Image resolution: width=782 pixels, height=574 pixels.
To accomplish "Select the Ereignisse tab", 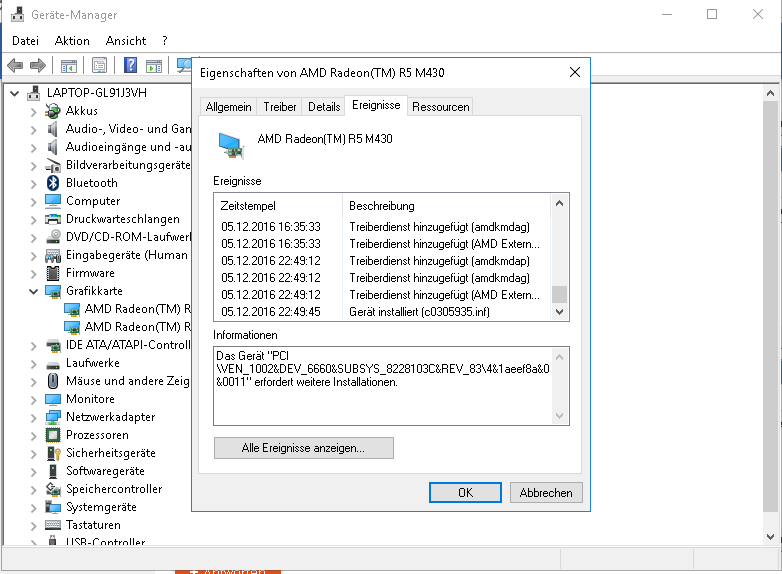I will [x=376, y=105].
